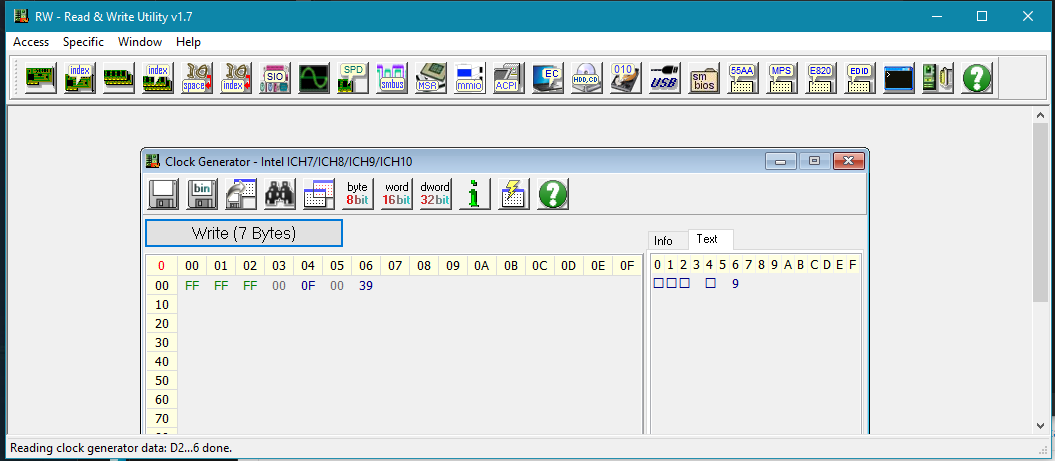Click the scroll up arrow of main window

[x=1040, y=114]
